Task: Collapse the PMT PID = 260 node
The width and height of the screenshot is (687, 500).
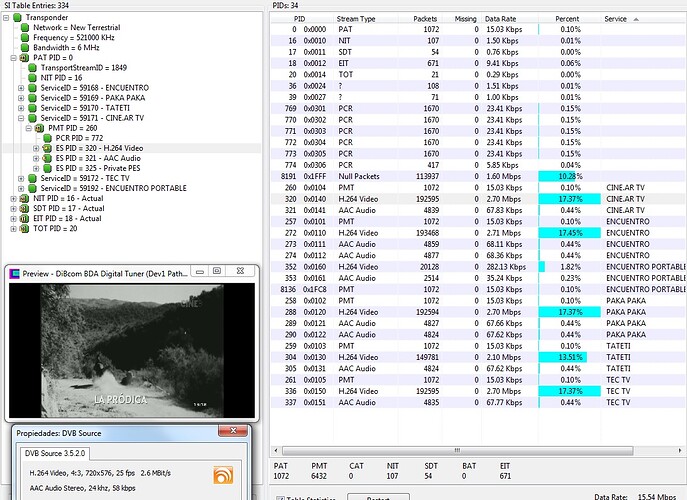Action: pyautogui.click(x=28, y=129)
